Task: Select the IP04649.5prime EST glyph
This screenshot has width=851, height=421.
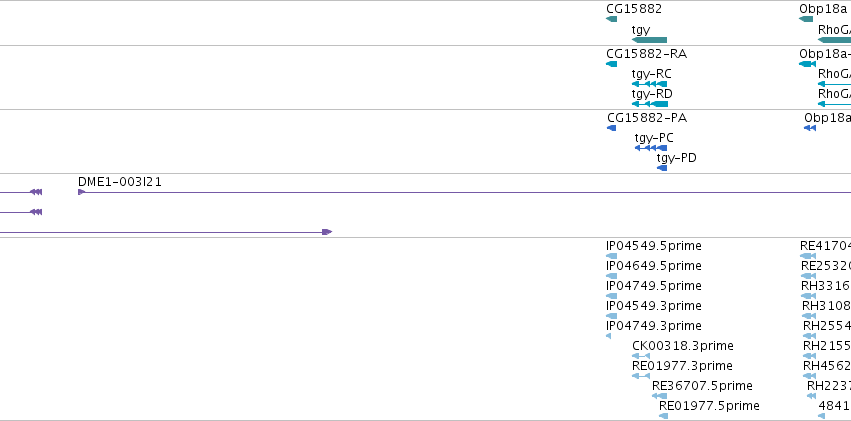Action: tap(612, 276)
